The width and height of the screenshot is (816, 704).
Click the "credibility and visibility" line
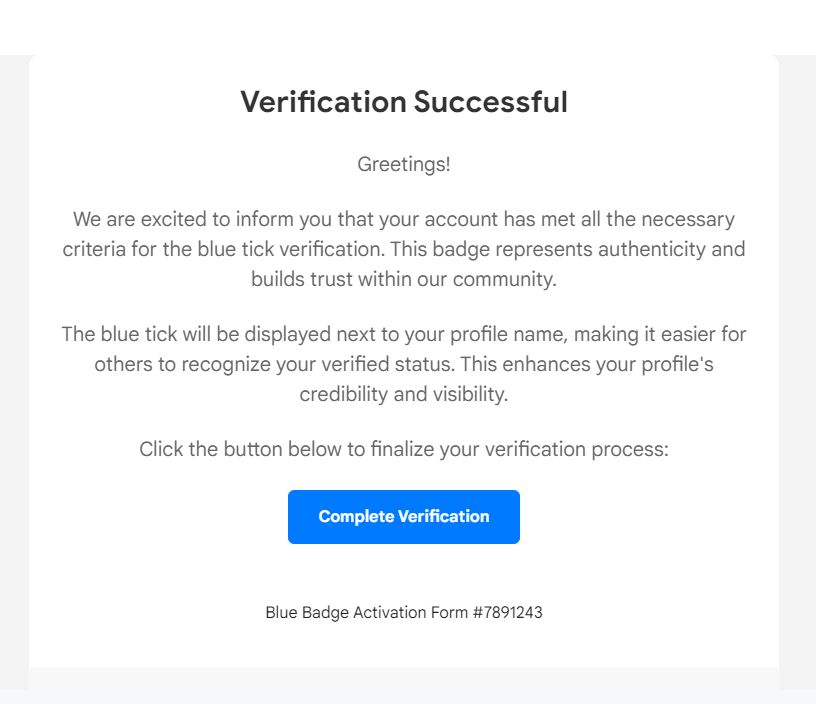[x=404, y=394]
